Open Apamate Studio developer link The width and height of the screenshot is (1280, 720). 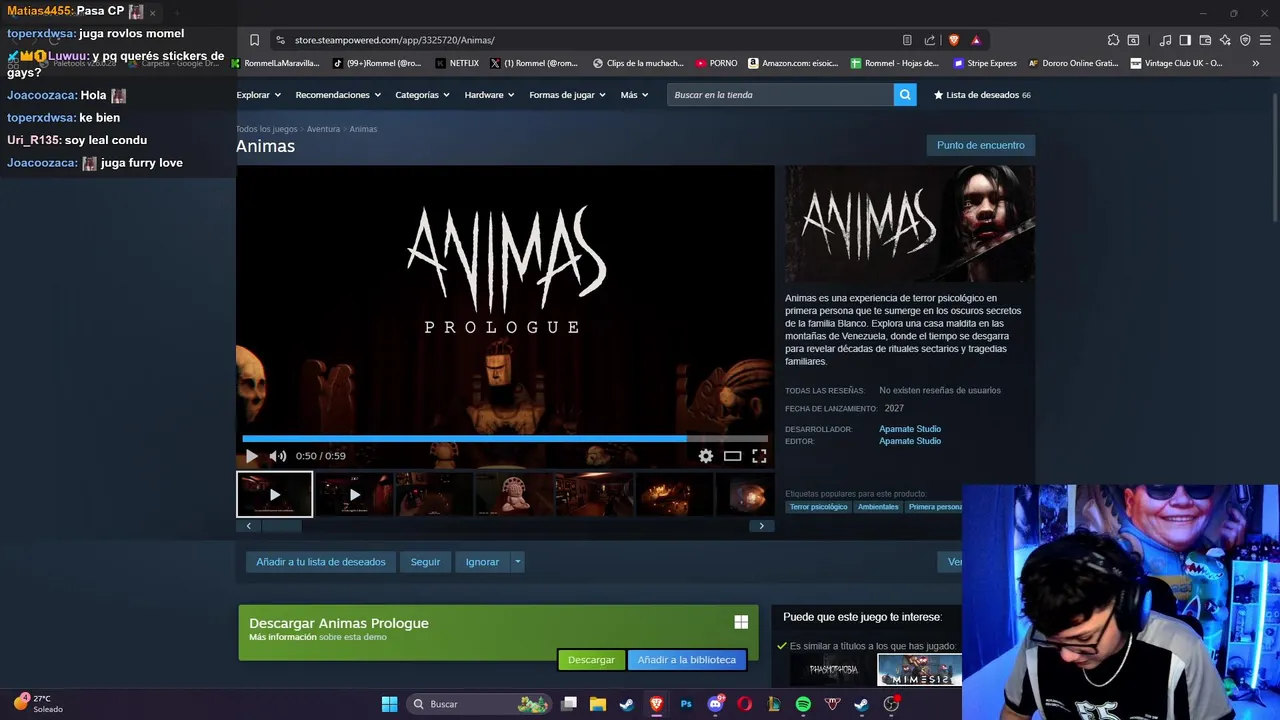point(910,429)
